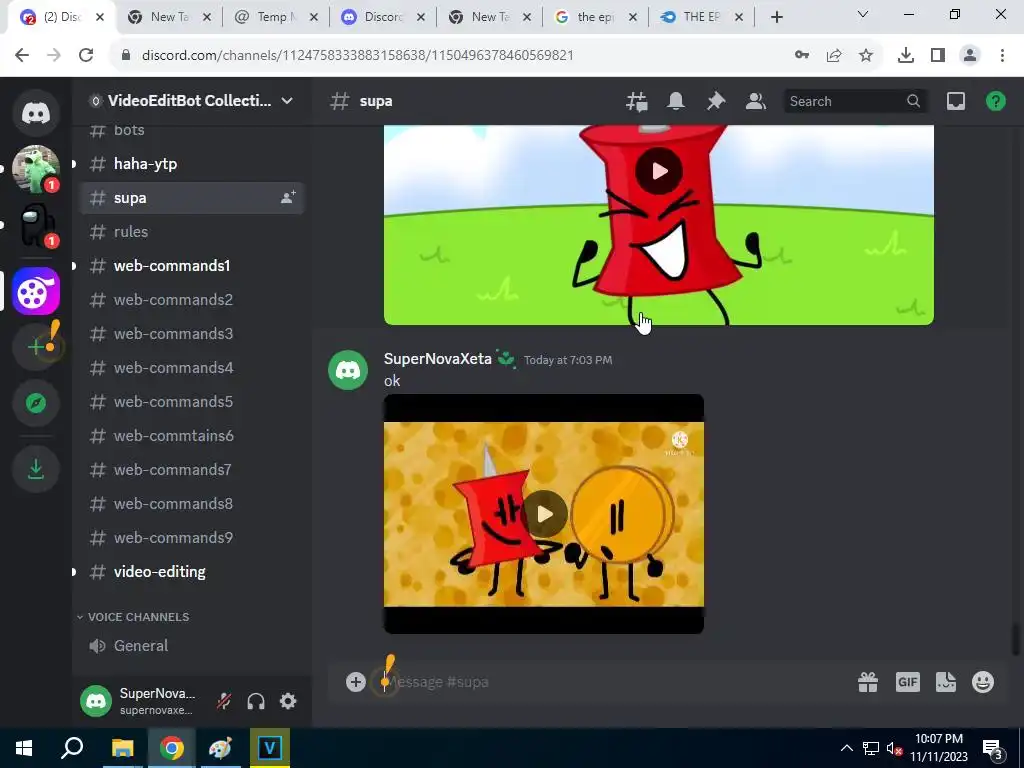The width and height of the screenshot is (1024, 768).
Task: Open Windows Start menu
Action: pyautogui.click(x=24, y=748)
